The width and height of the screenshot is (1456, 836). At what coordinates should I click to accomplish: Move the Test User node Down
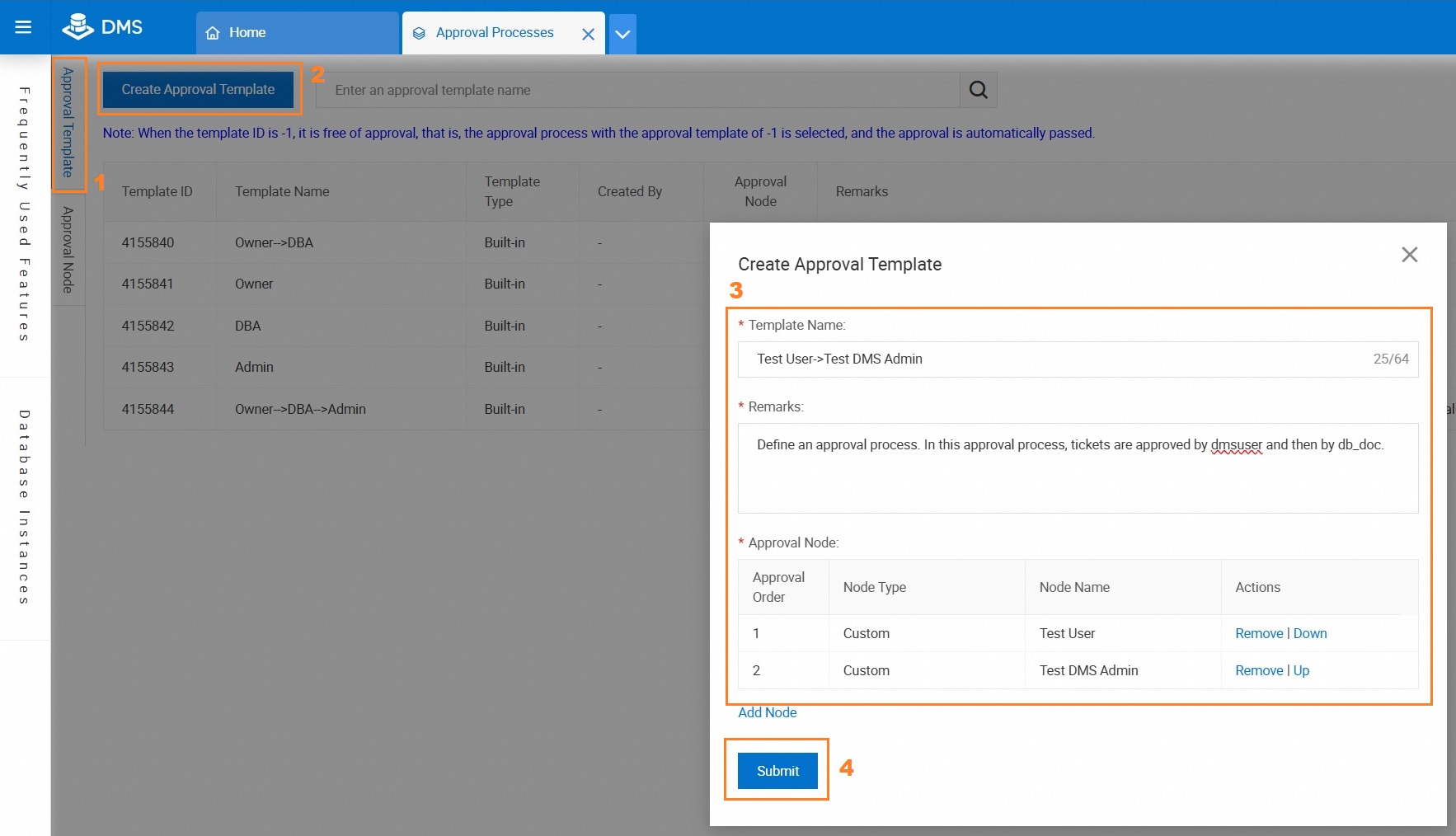(1310, 633)
